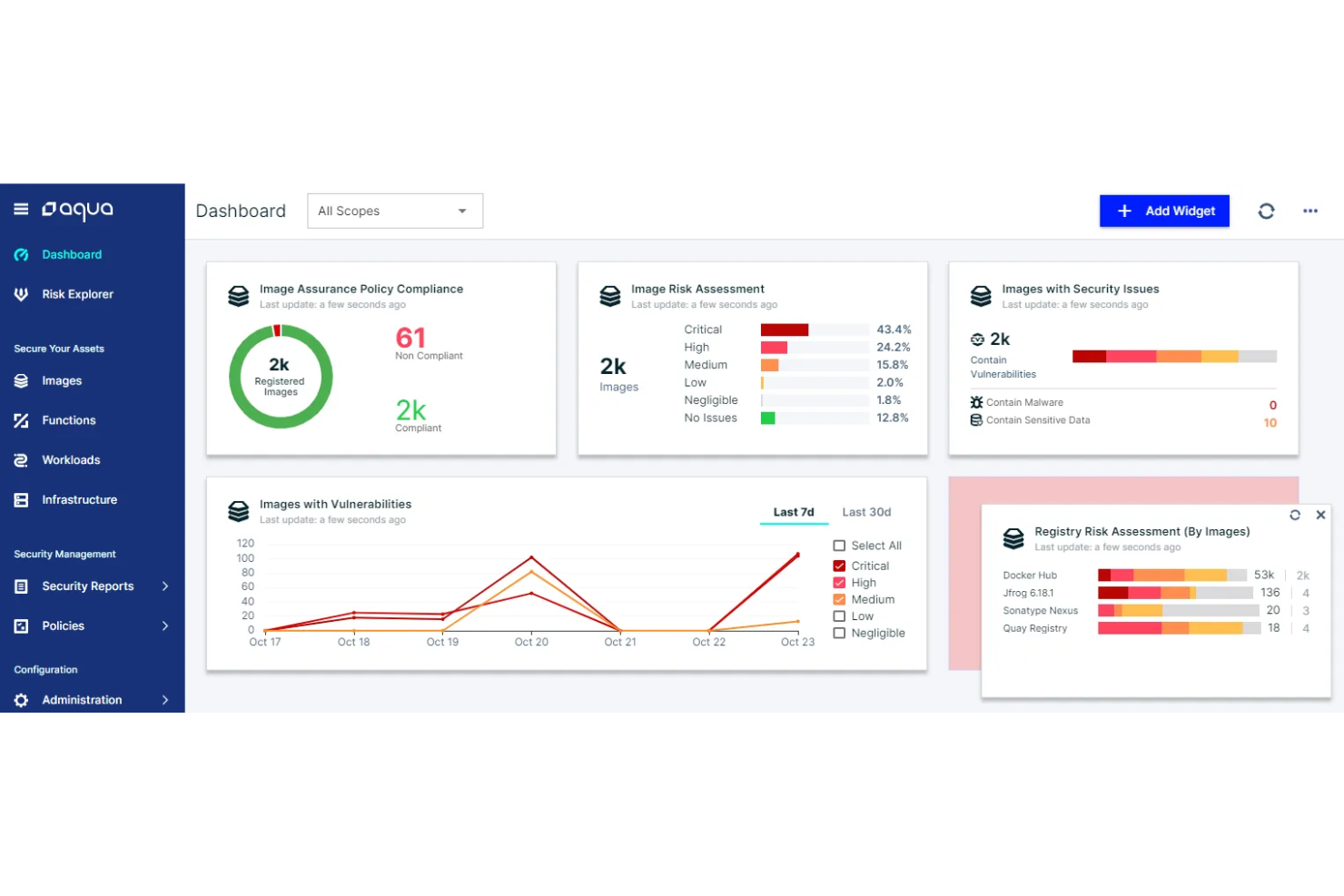Open the three-dot options menu top right
Viewport: 1344px width, 896px height.
click(1309, 211)
